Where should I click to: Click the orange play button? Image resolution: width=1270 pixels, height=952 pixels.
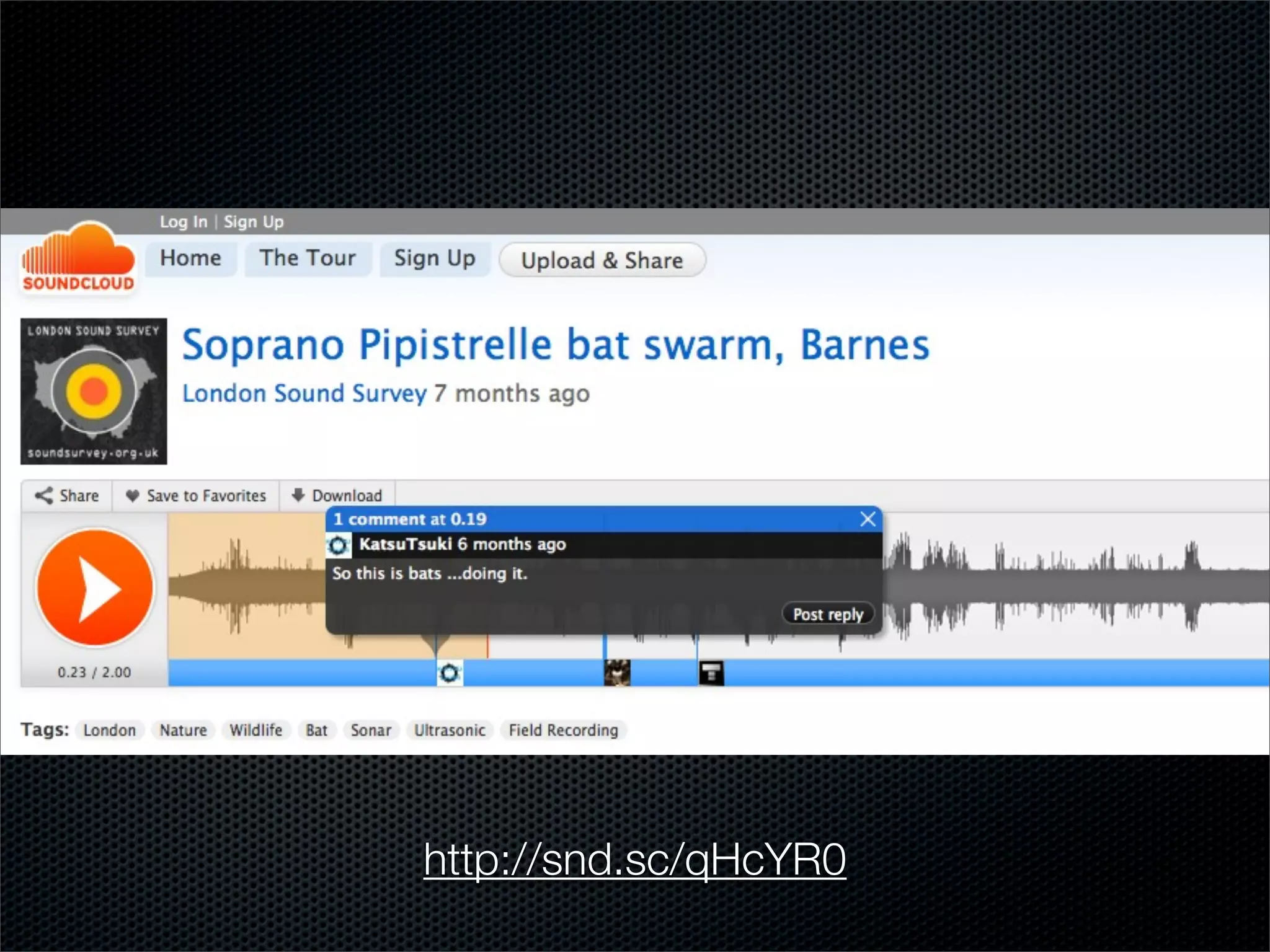click(x=95, y=588)
